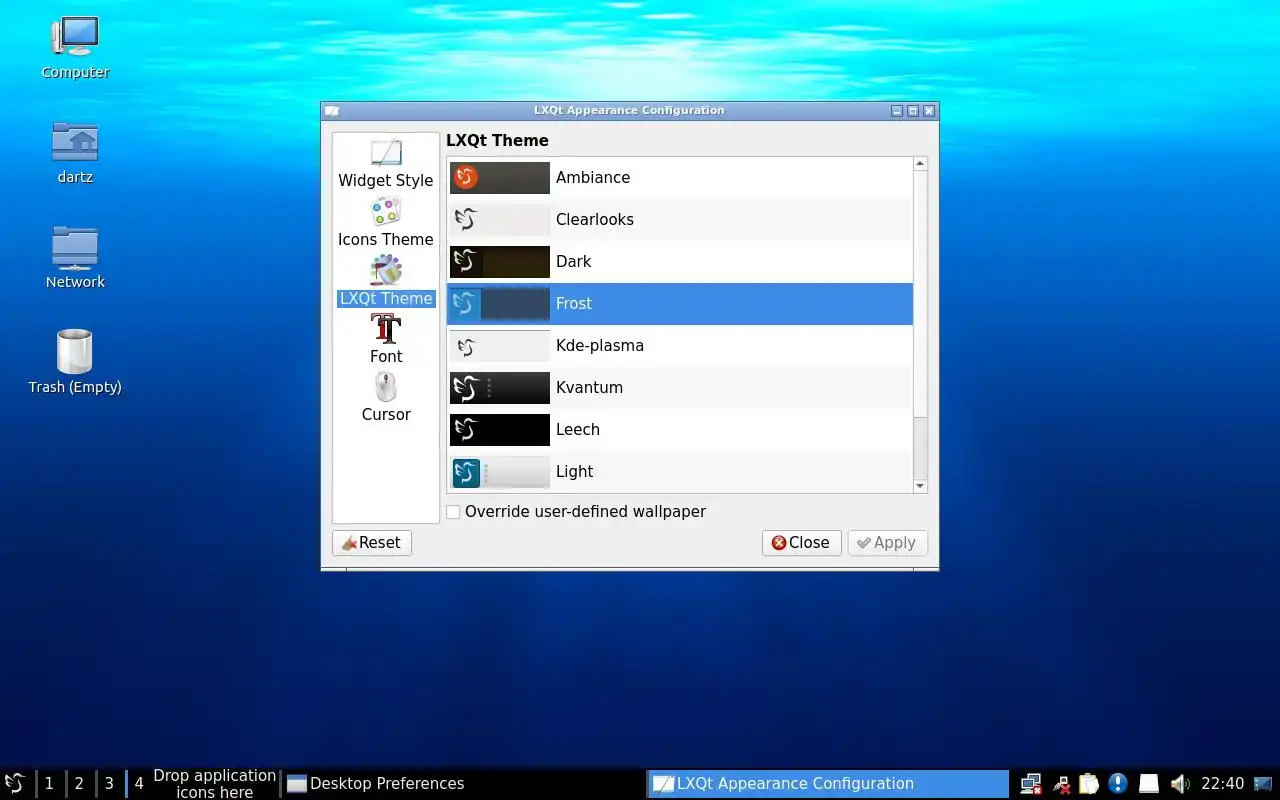Open the LXQt main menu button
1280x800 pixels.
coord(15,783)
